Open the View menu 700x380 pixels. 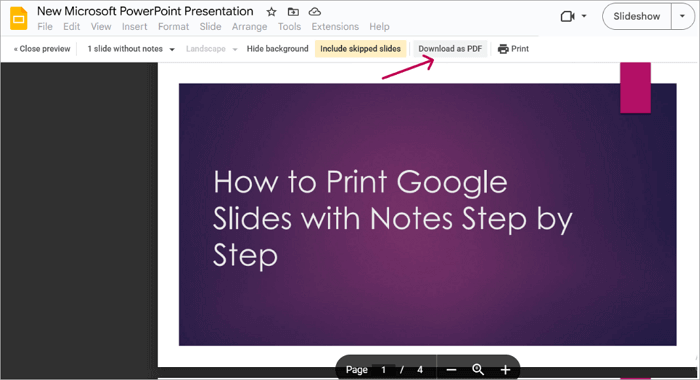pyautogui.click(x=101, y=27)
